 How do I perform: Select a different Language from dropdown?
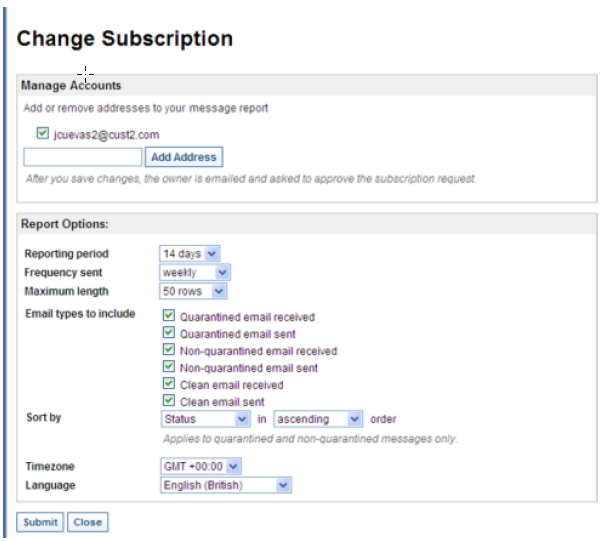click(226, 485)
